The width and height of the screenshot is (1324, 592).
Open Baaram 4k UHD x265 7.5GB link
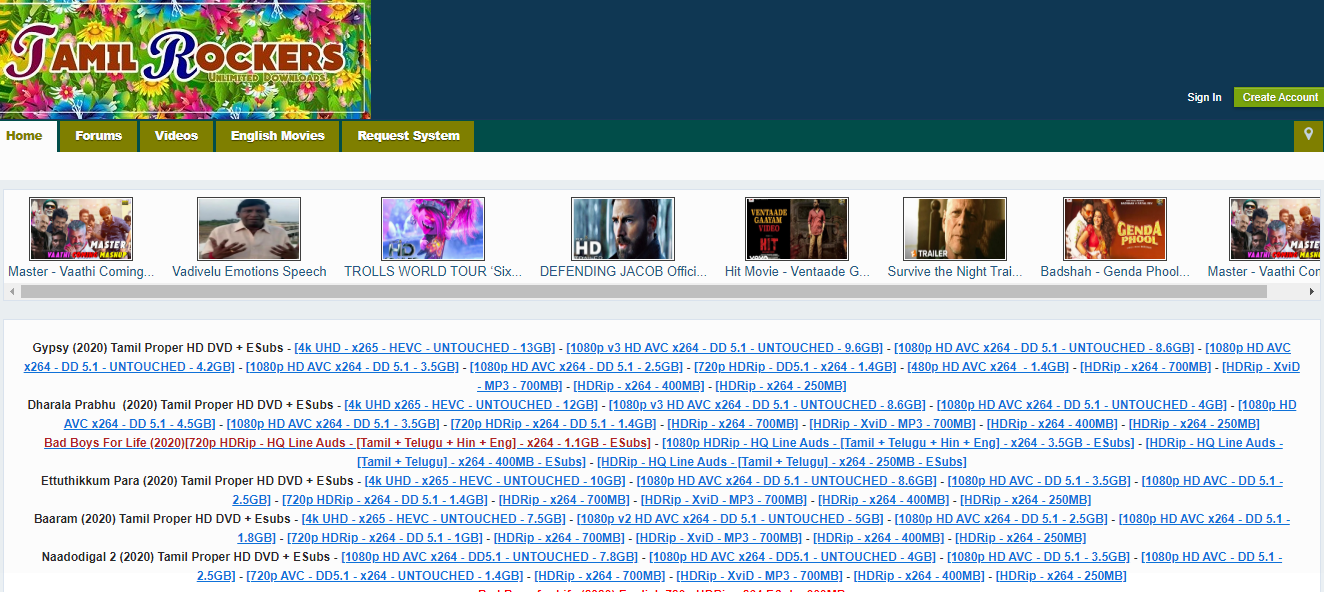tap(433, 519)
